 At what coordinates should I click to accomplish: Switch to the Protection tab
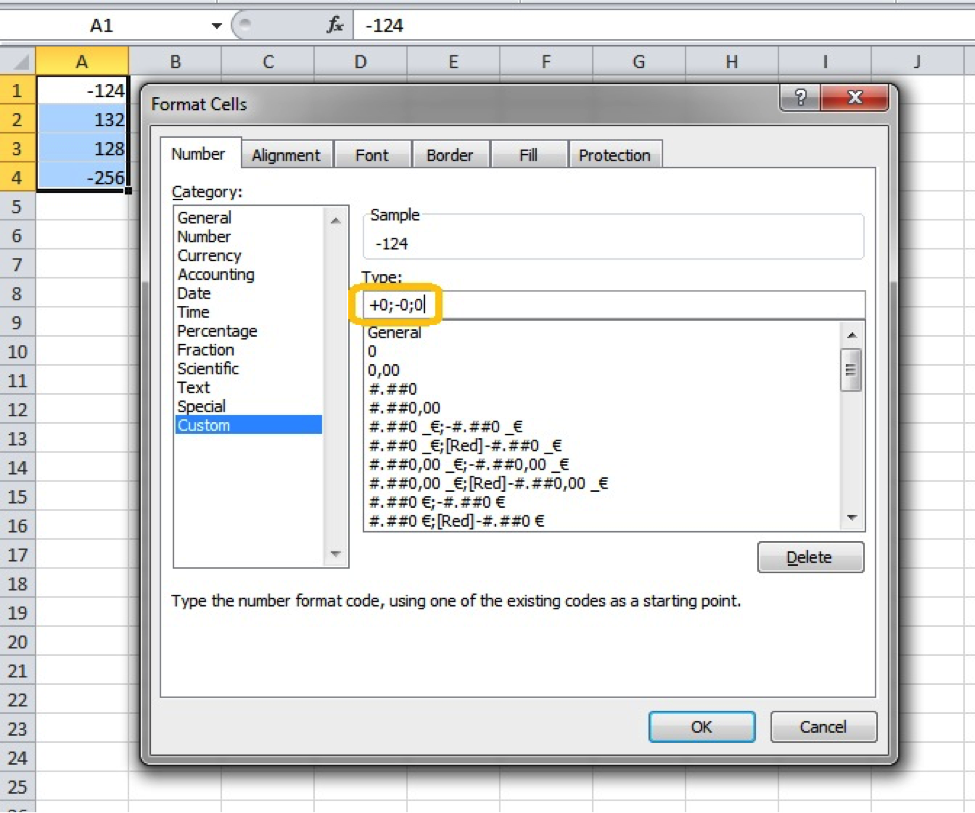(614, 155)
